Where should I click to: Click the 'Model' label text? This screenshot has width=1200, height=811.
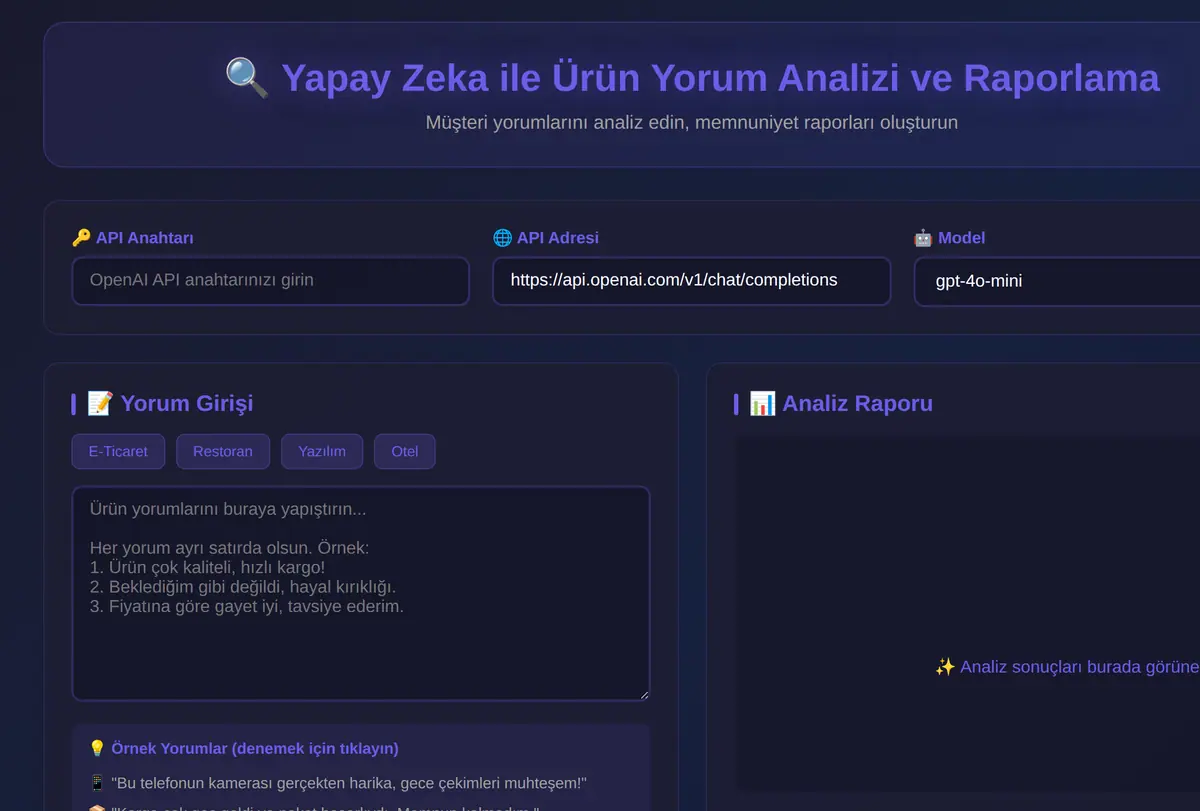point(962,238)
